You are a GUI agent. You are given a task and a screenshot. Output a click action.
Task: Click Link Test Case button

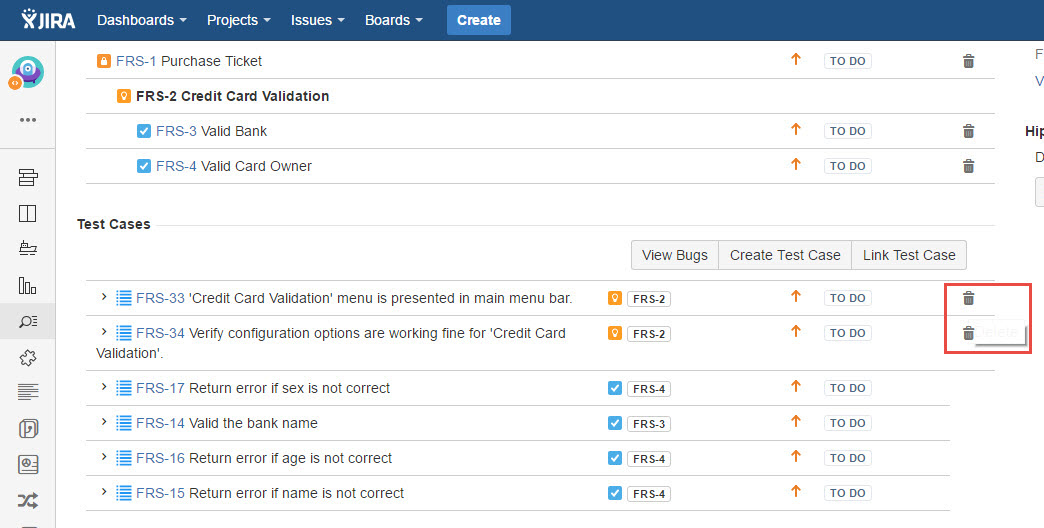point(909,255)
